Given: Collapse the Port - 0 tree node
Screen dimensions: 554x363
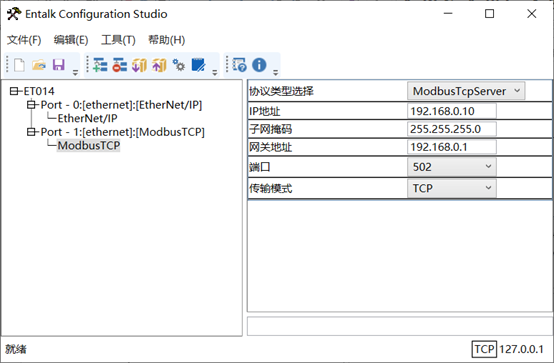Looking at the screenshot, I should coord(31,105).
